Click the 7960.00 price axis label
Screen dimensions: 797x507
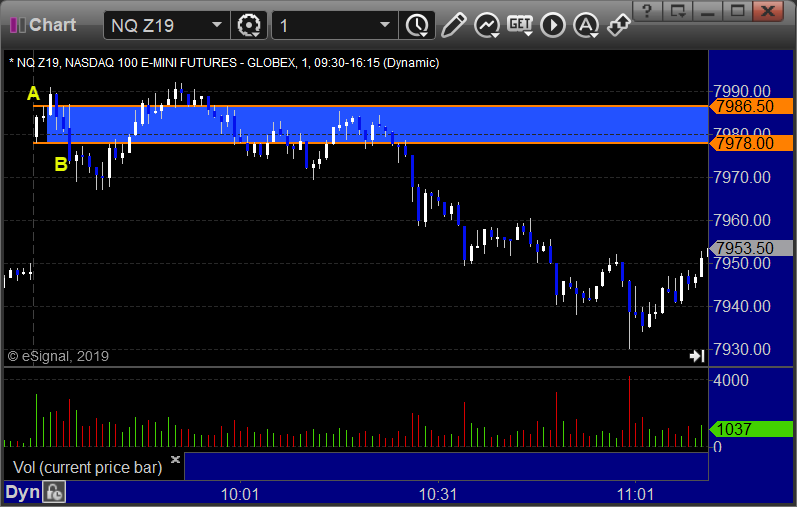(742, 220)
